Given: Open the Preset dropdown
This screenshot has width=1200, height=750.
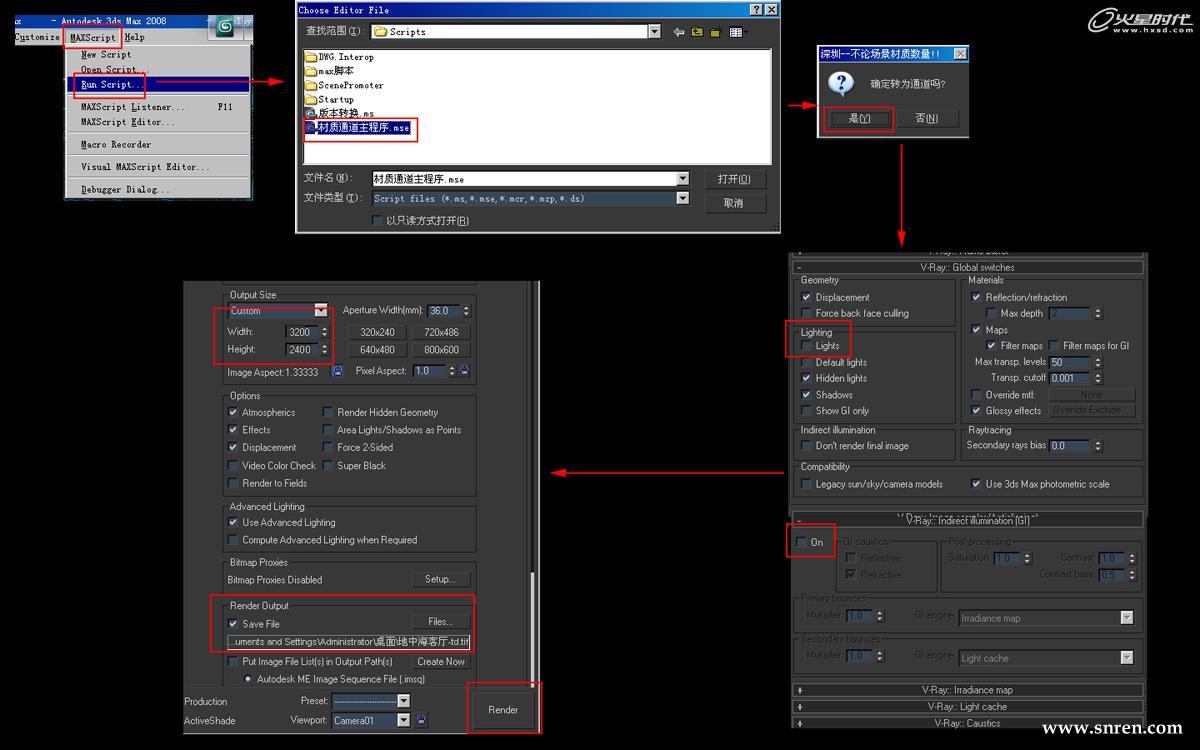Looking at the screenshot, I should click(403, 701).
